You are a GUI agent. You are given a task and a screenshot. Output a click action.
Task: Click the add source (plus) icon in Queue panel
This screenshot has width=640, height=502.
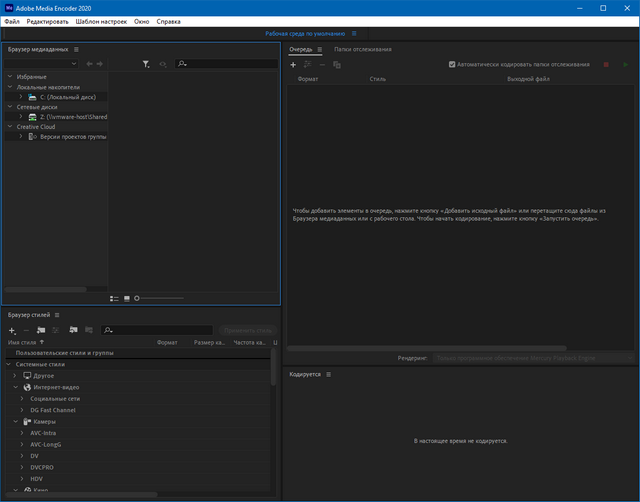click(293, 64)
